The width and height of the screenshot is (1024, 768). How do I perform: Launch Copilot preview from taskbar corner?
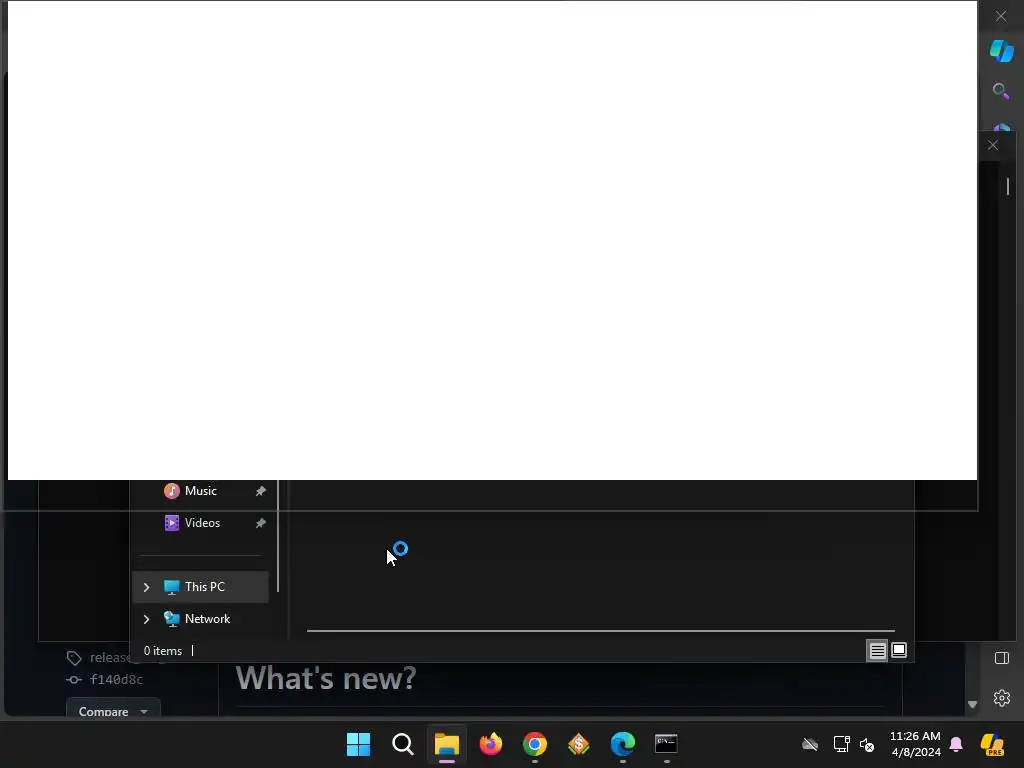click(x=992, y=744)
